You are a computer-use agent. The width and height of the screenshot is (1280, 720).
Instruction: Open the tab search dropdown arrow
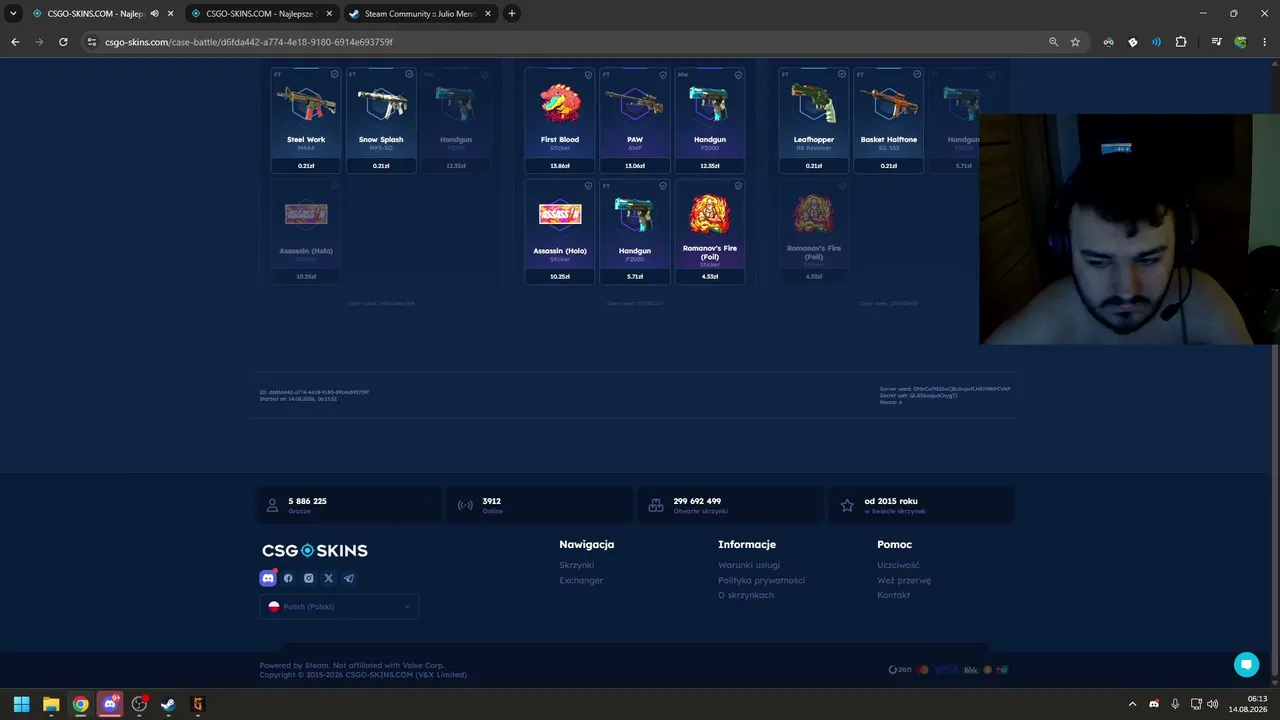tap(13, 14)
